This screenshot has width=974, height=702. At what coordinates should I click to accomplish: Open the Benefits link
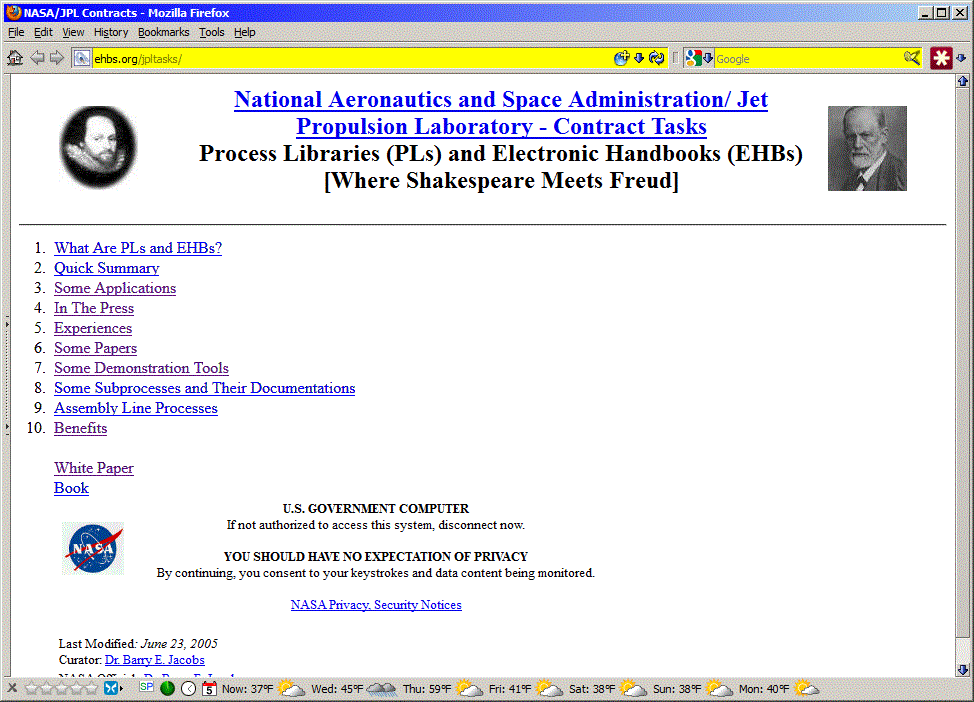click(x=80, y=428)
